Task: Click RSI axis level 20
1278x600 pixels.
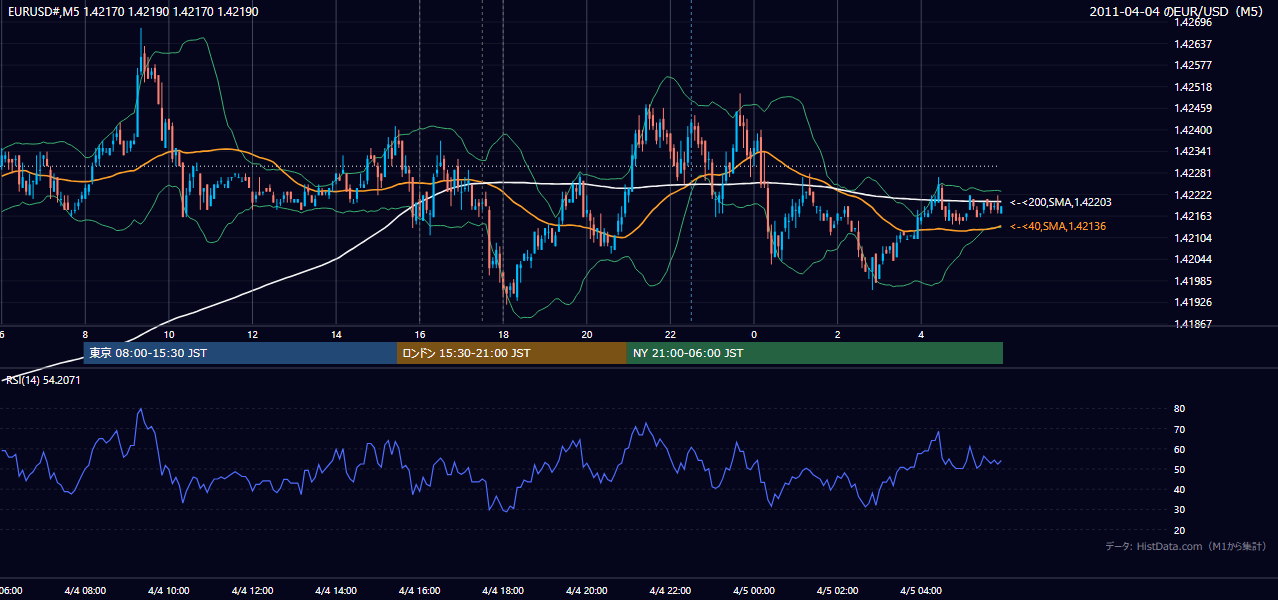Action: [1179, 530]
